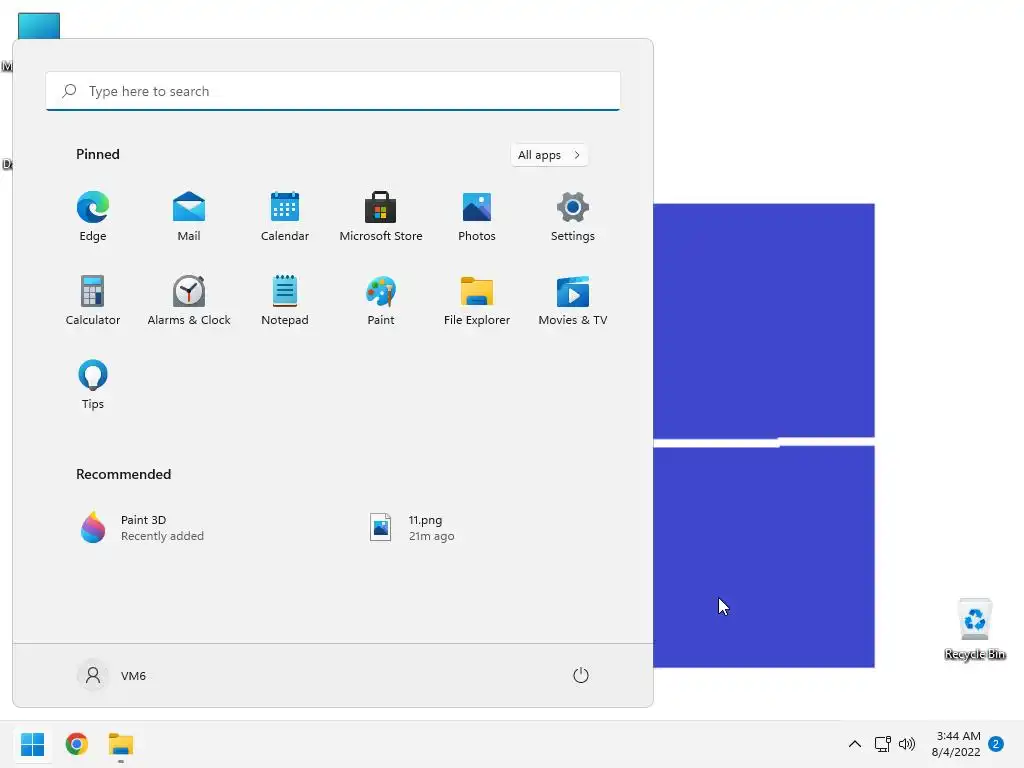
Task: Expand the All apps list
Action: click(x=549, y=155)
